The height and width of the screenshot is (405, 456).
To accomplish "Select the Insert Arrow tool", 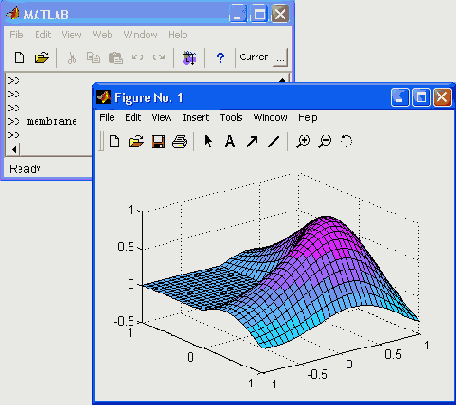I will click(252, 141).
